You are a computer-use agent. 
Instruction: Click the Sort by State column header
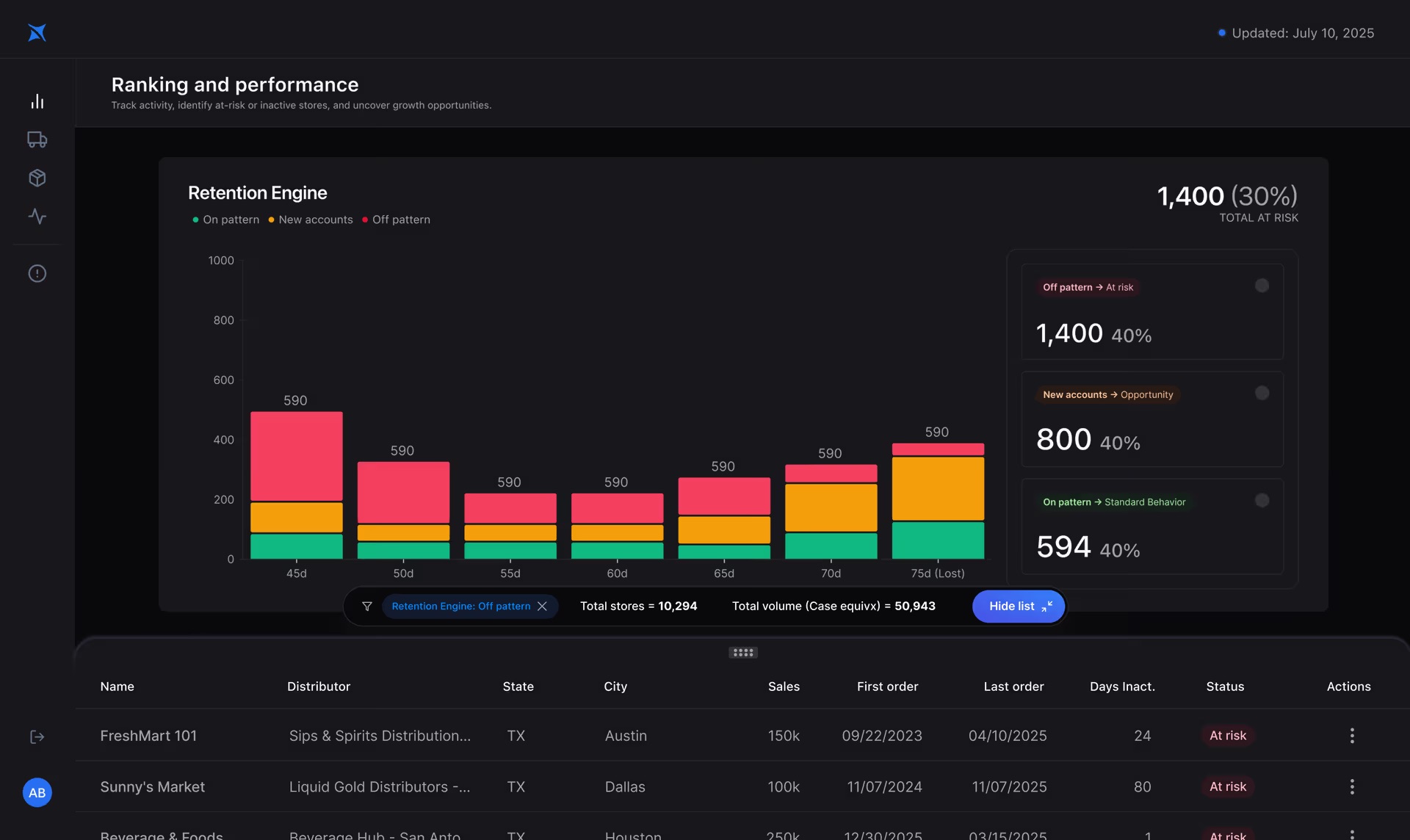pyautogui.click(x=518, y=687)
